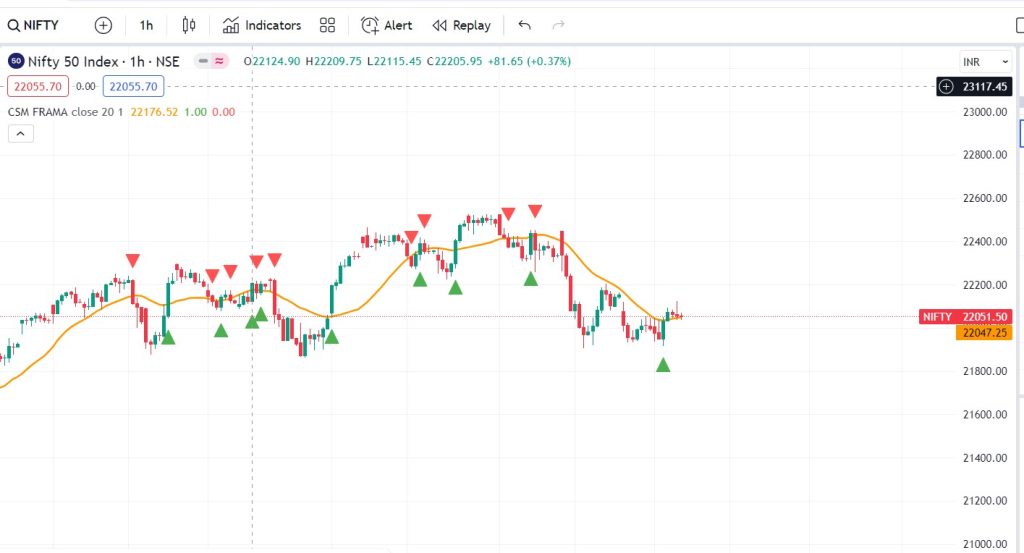
Task: Start bar Replay mode
Action: pyautogui.click(x=461, y=25)
